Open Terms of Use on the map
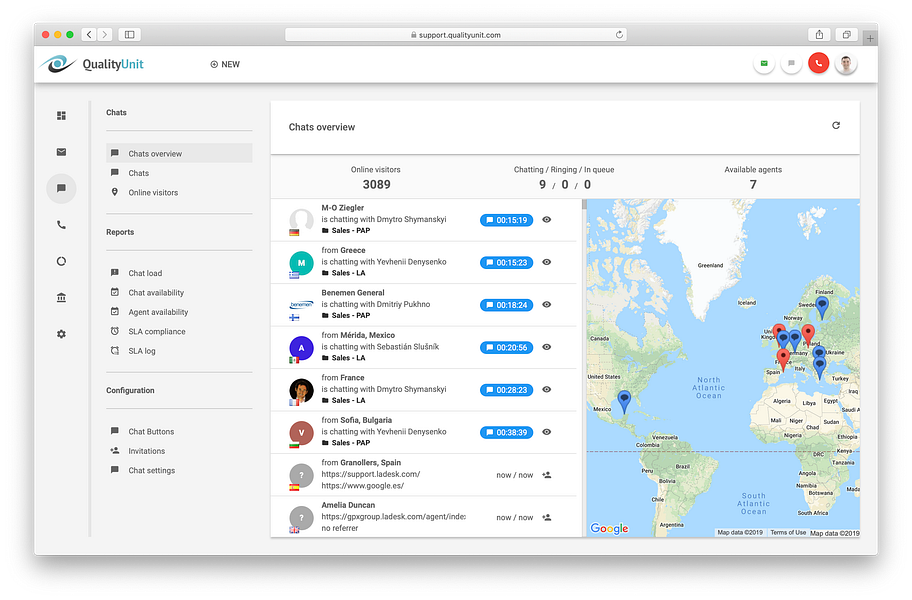 788,532
